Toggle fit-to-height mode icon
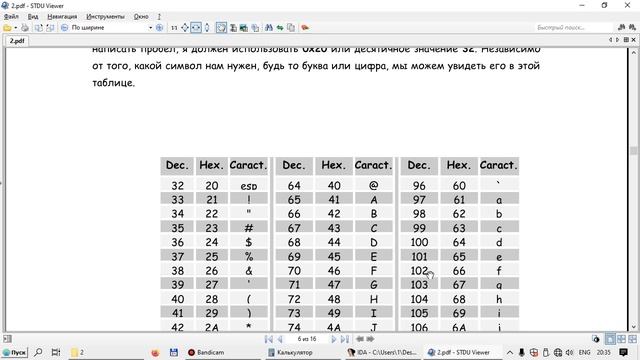640x360 pixels. tap(207, 28)
